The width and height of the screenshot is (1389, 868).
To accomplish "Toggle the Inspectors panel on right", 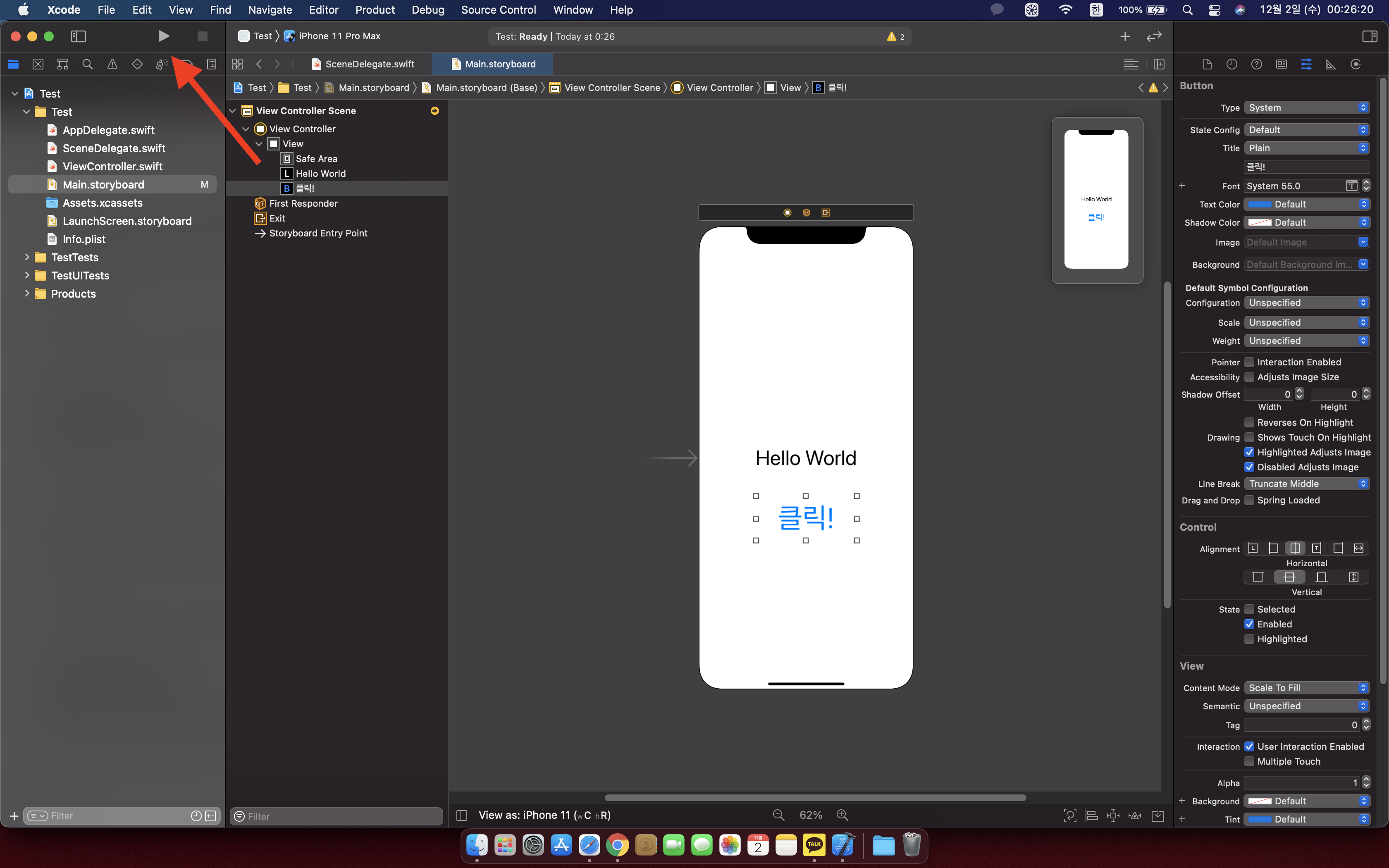I will 1370,36.
